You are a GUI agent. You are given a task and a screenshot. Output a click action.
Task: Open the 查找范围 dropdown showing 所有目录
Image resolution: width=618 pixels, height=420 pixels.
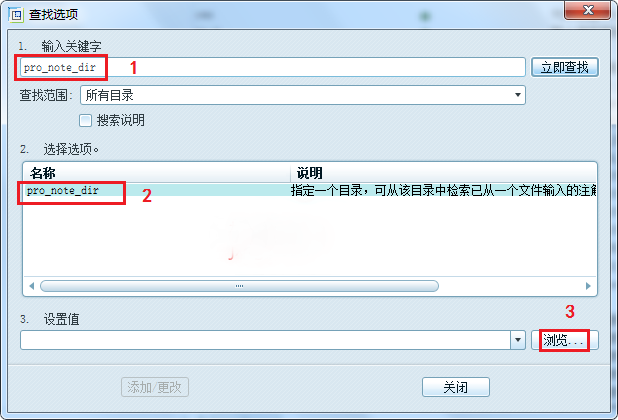303,95
